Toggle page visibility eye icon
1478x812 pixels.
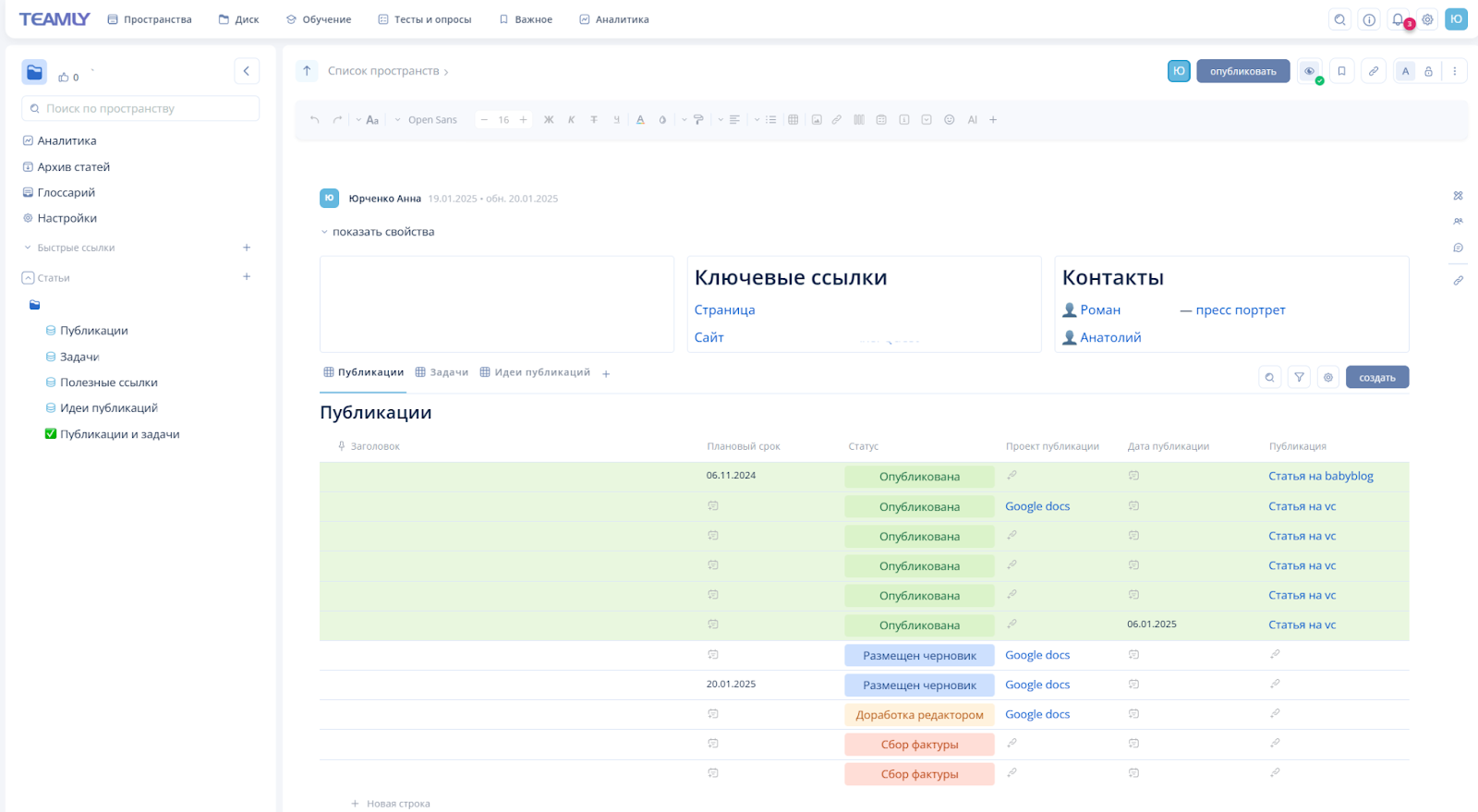point(1310,71)
